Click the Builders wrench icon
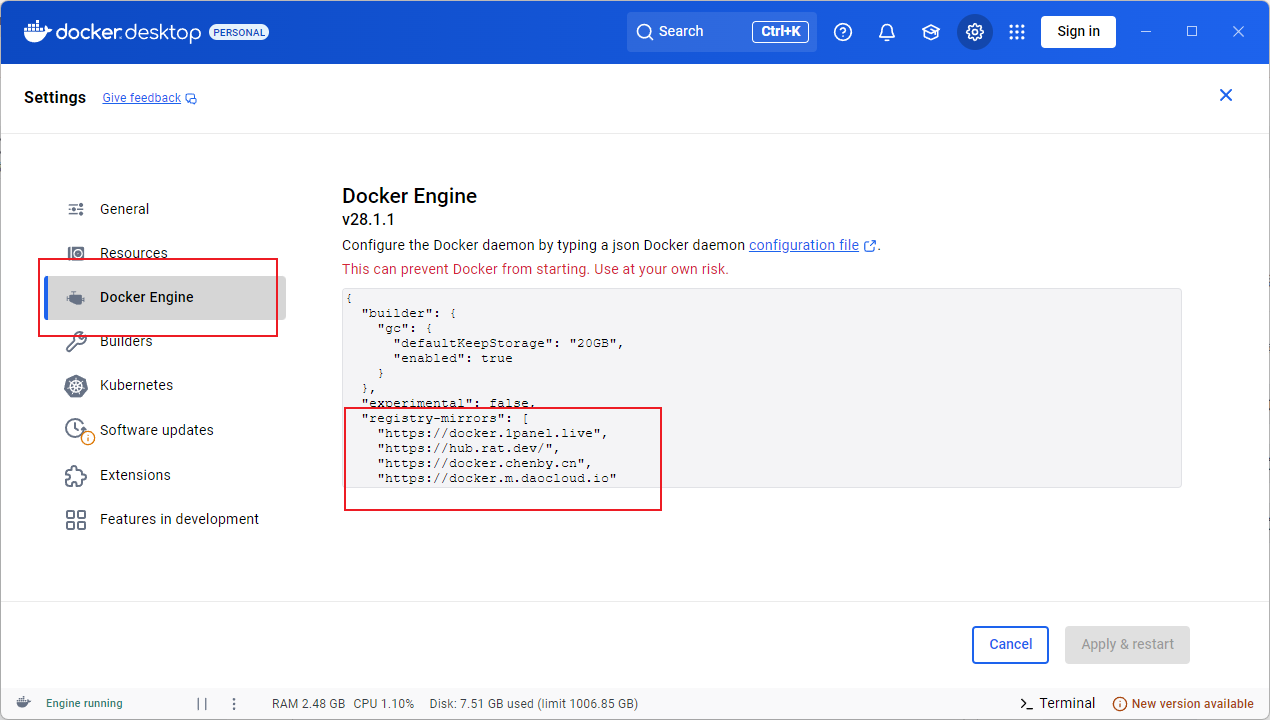1270x720 pixels. pos(76,341)
